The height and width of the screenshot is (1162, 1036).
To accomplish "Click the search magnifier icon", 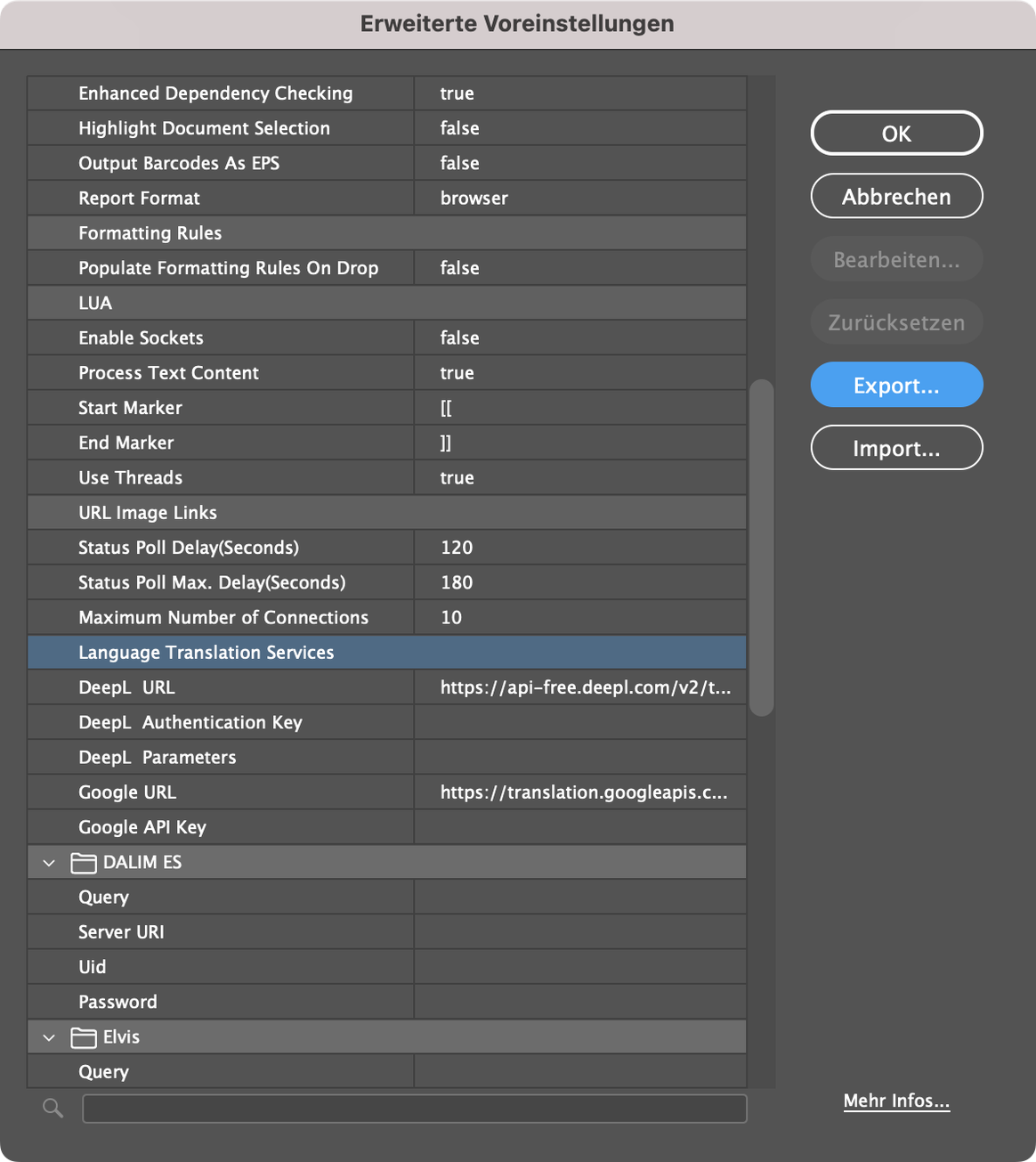I will click(53, 1108).
